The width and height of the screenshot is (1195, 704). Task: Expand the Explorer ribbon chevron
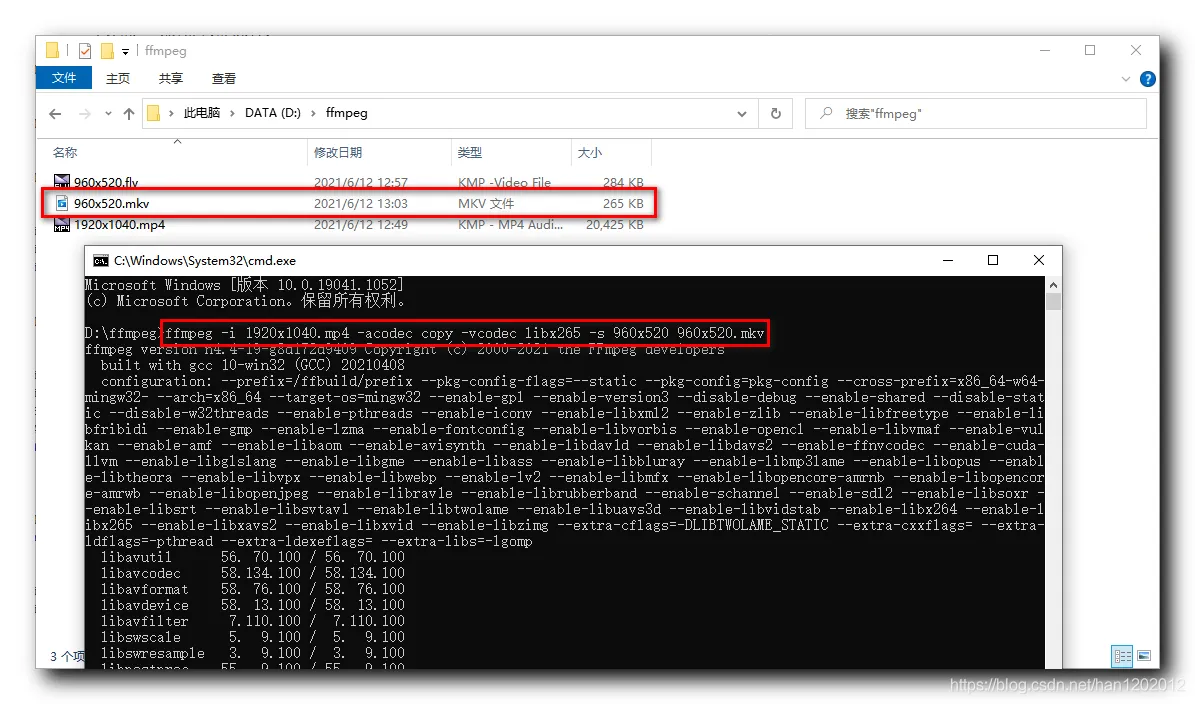1126,79
